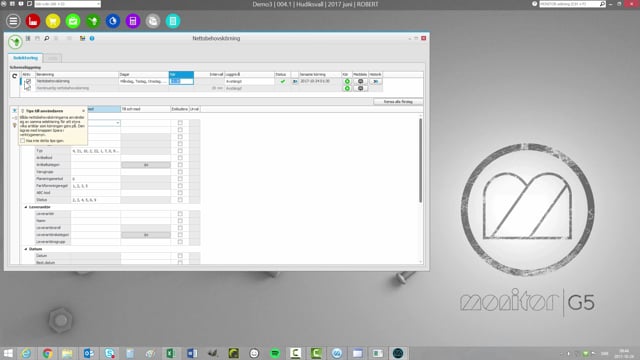Click the colored chart icon in toolbar
640x360 pixels.
(x=82, y=38)
